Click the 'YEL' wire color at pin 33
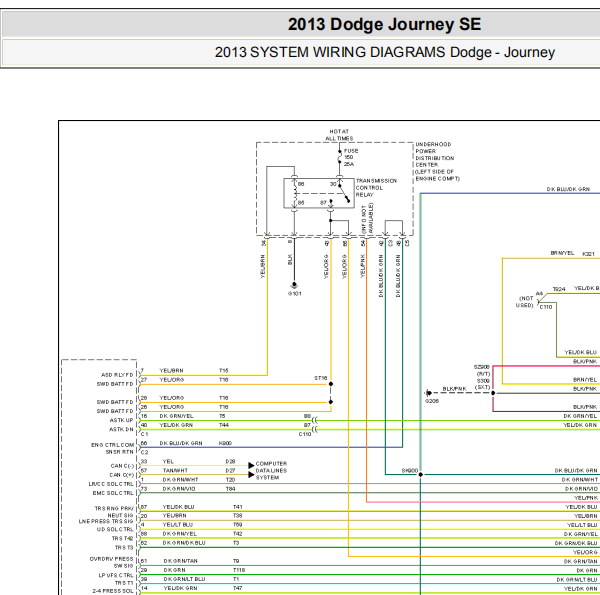 tap(168, 461)
